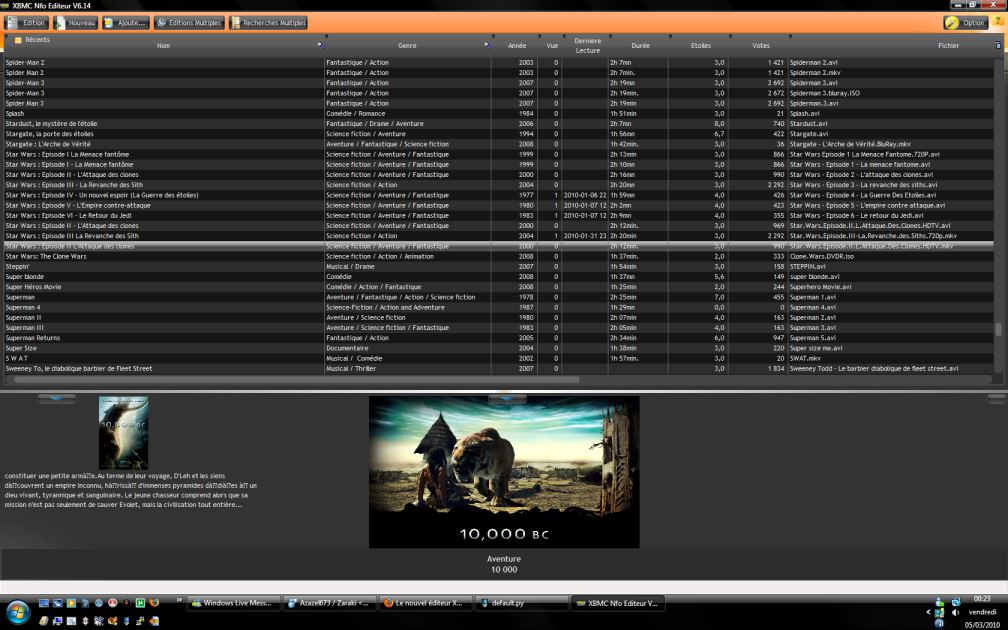The width and height of the screenshot is (1008, 630).
Task: Expand the quick launch overflow chevron
Action: (x=179, y=600)
